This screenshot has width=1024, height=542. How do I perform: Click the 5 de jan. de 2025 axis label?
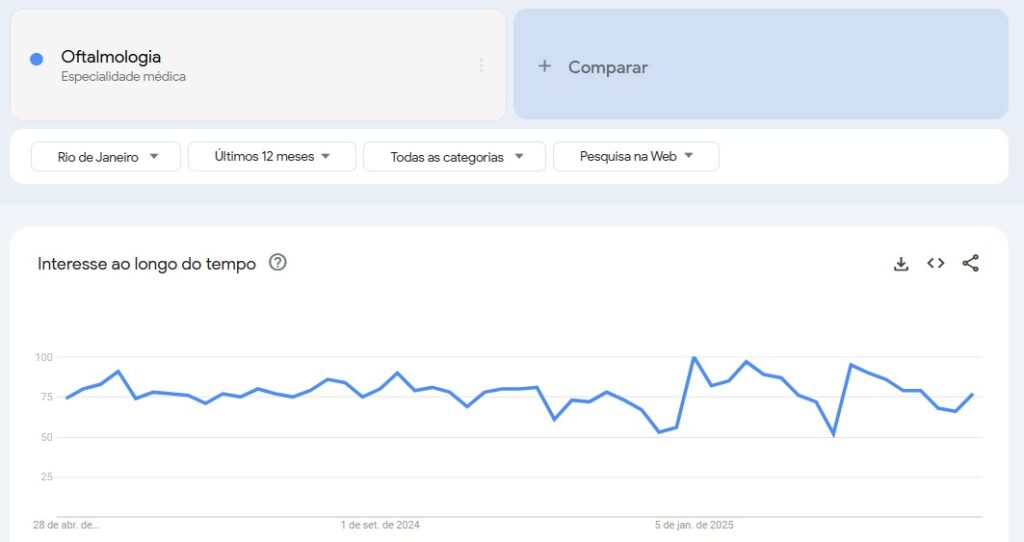(694, 525)
